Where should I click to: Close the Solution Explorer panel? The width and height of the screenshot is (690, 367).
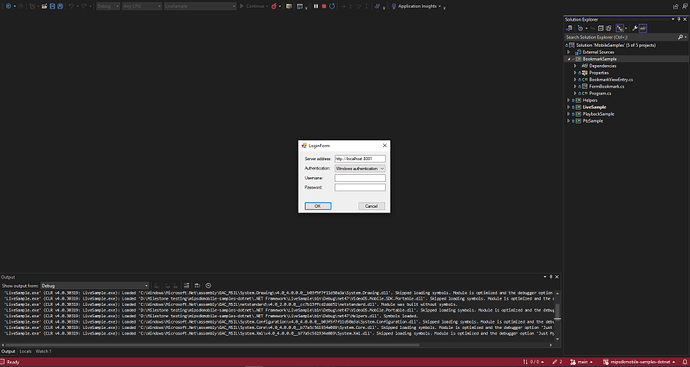point(685,19)
